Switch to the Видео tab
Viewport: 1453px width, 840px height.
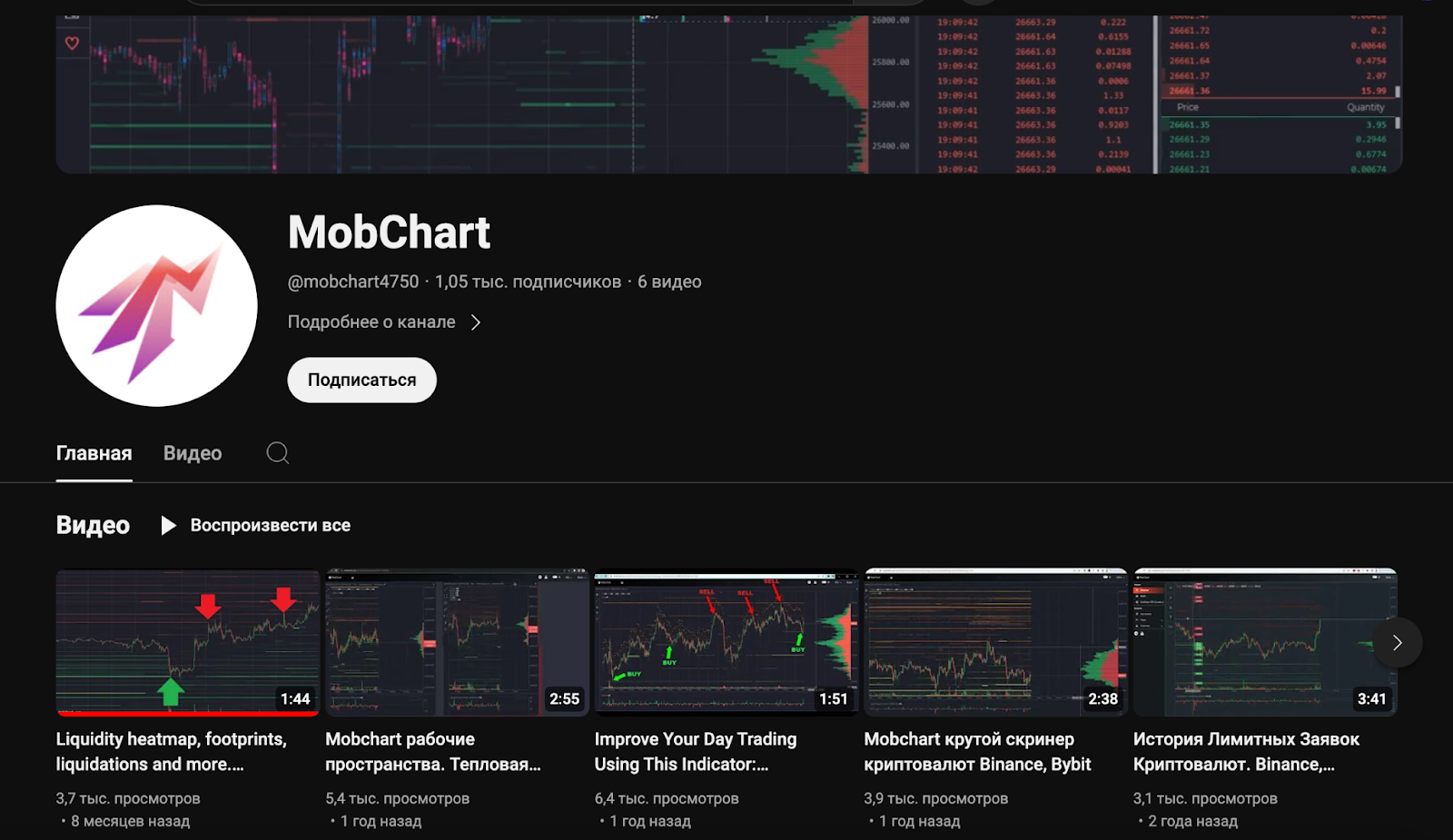pyautogui.click(x=193, y=453)
